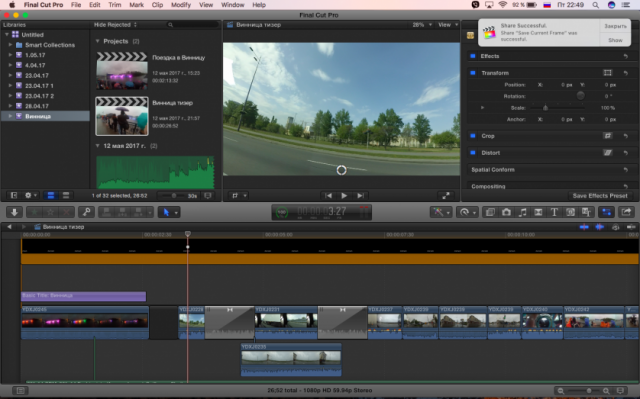Open the Enhancements magic wand menu
This screenshot has width=640, height=399.
coord(441,212)
